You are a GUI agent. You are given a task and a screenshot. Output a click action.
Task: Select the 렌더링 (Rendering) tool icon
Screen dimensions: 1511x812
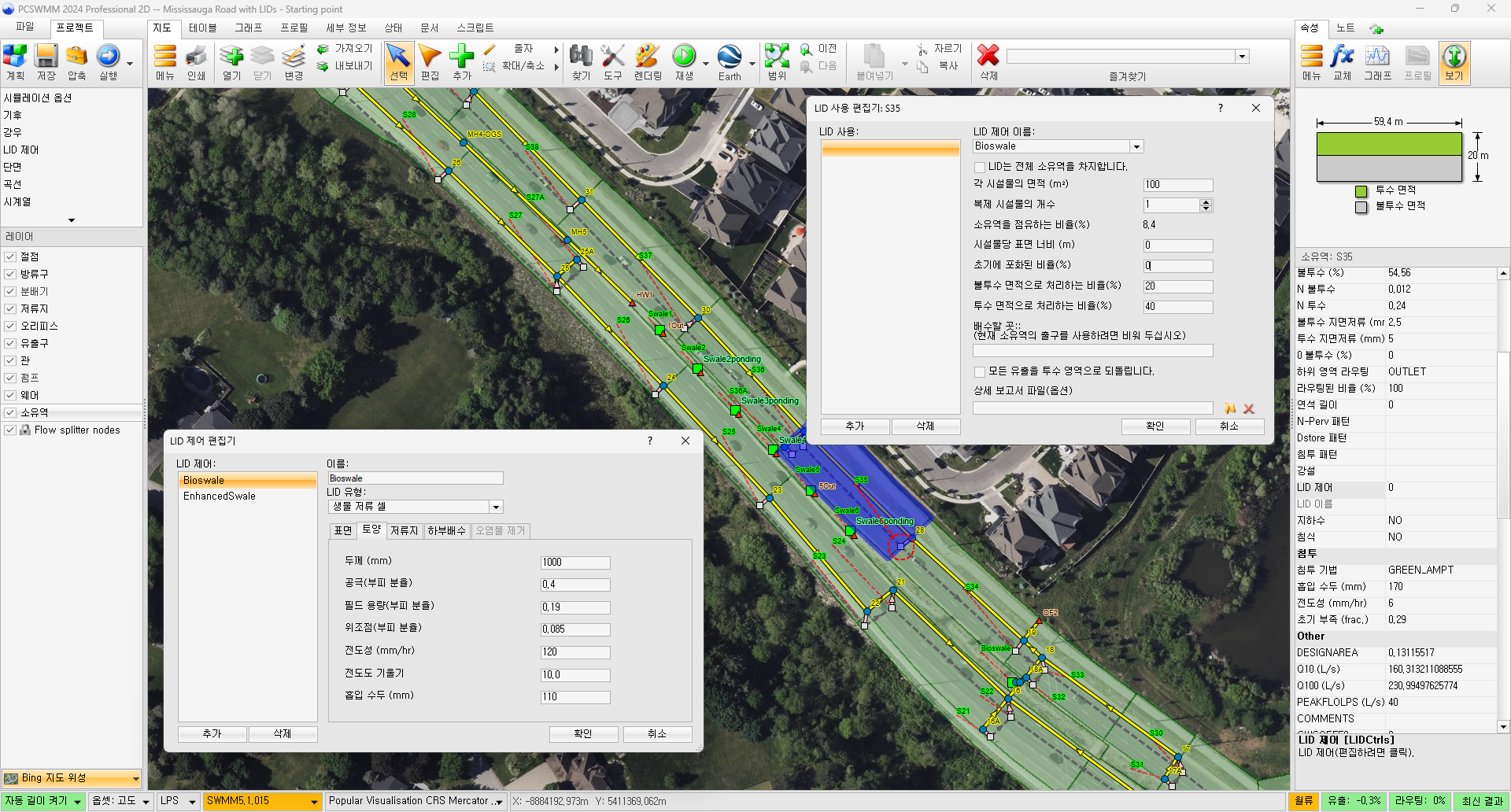(x=647, y=57)
